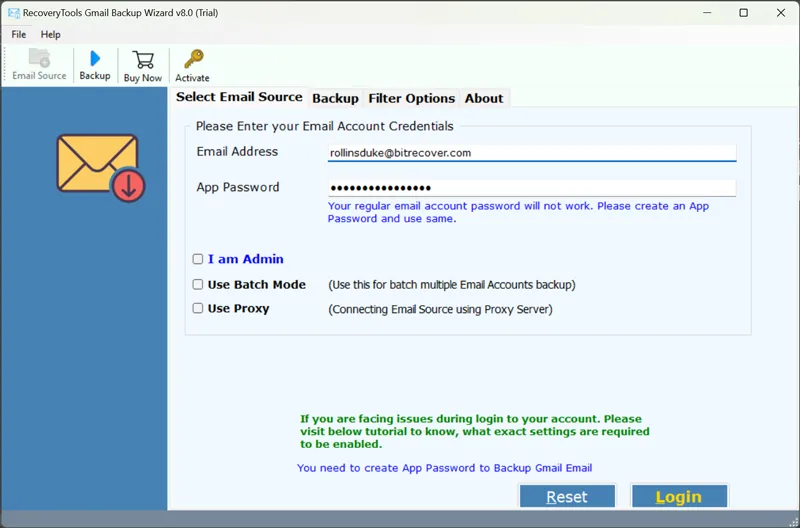Viewport: 800px width, 528px height.
Task: Click the Activate key icon
Action: [x=192, y=66]
